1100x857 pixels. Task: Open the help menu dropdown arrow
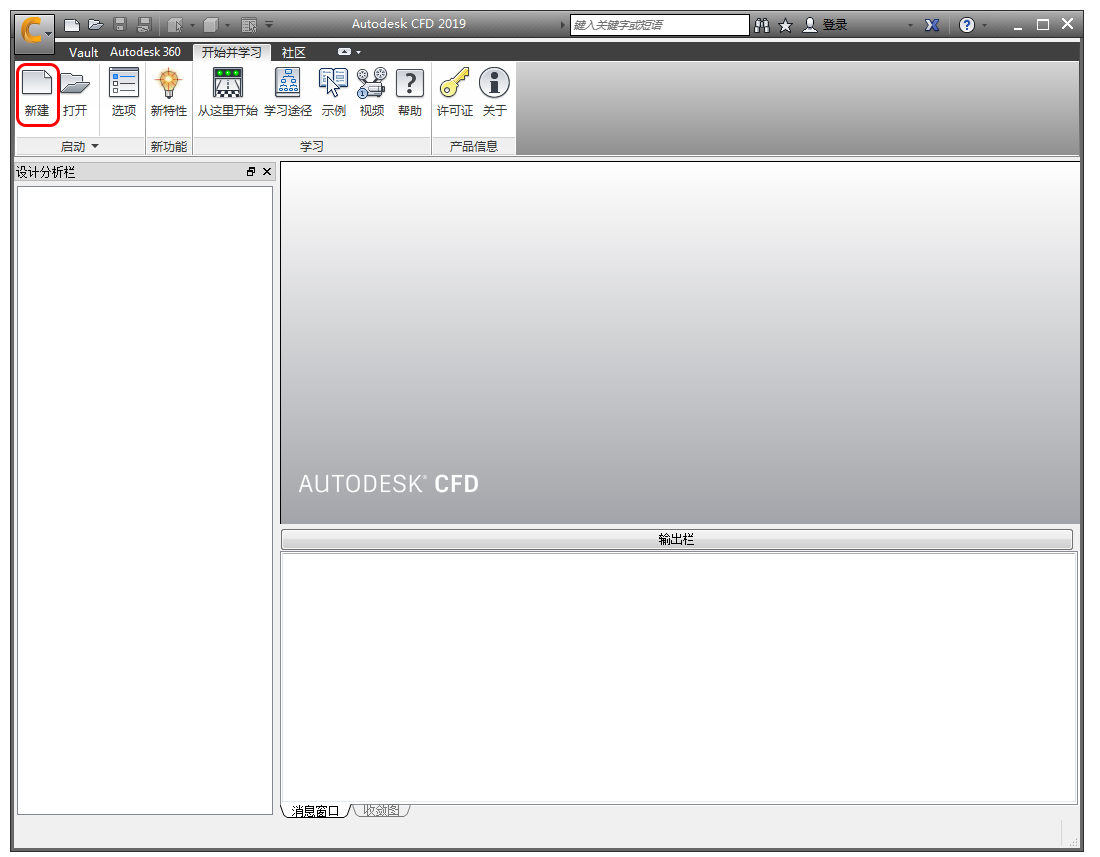pos(985,26)
